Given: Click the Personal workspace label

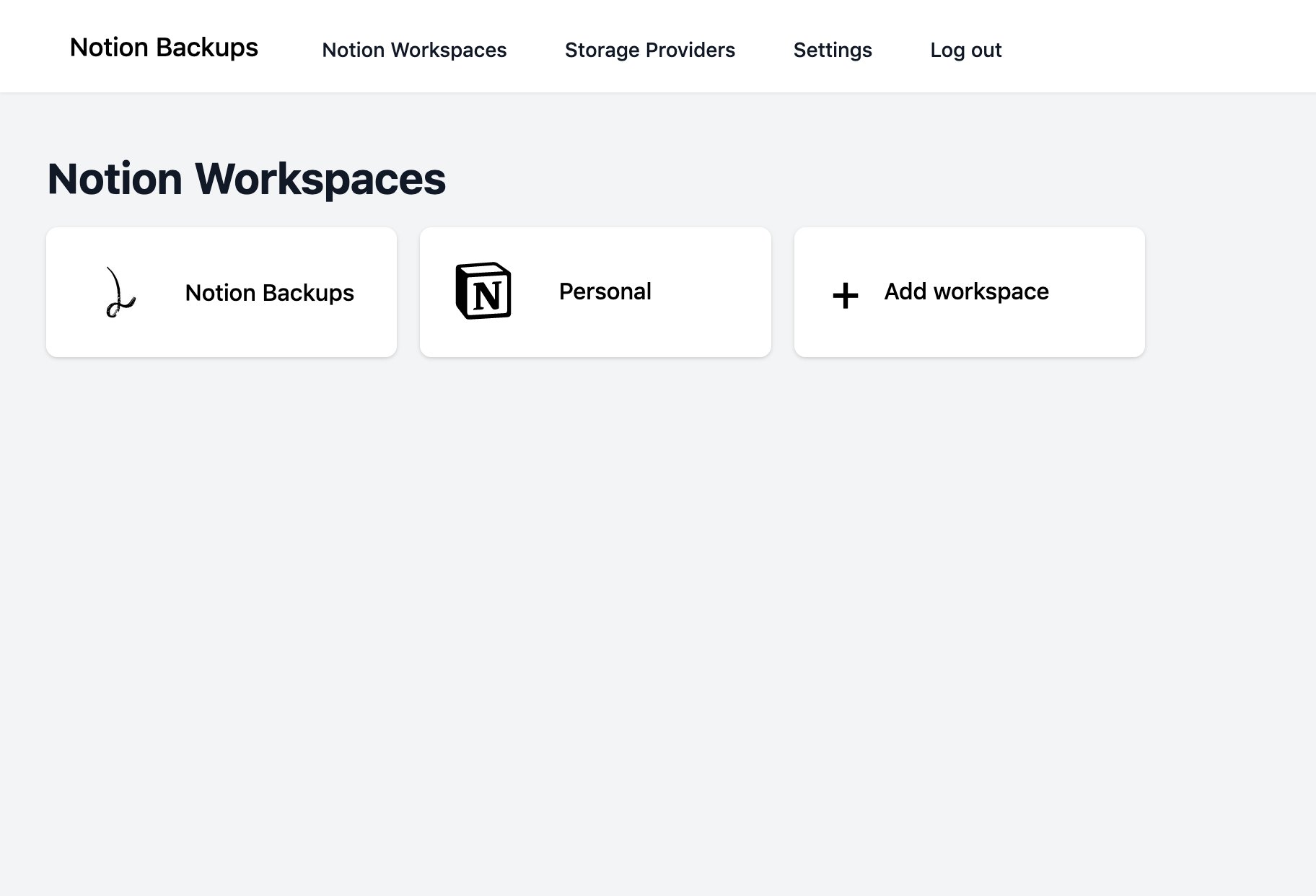Looking at the screenshot, I should [x=605, y=291].
